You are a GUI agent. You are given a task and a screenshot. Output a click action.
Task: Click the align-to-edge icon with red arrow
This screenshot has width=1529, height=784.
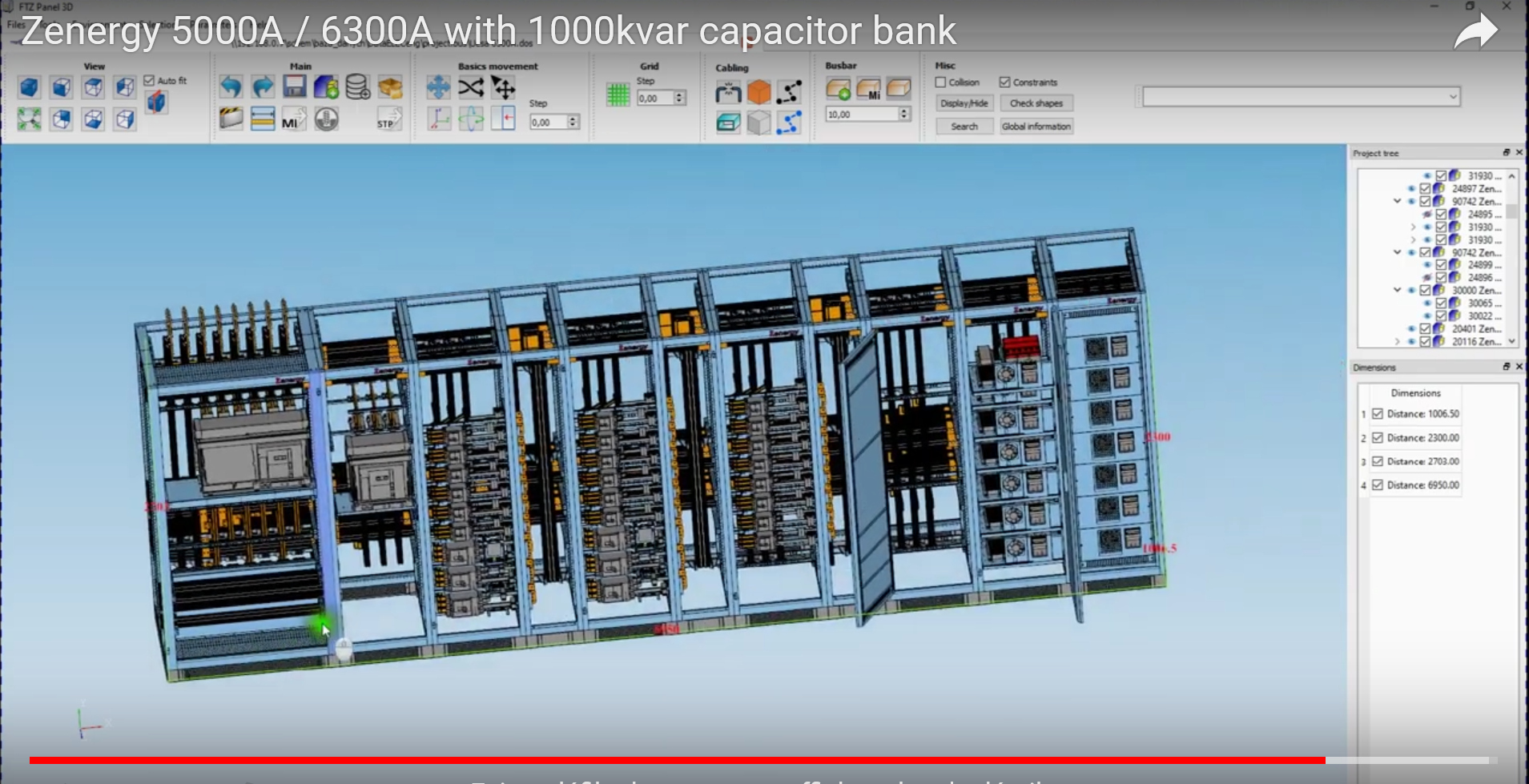click(x=503, y=119)
